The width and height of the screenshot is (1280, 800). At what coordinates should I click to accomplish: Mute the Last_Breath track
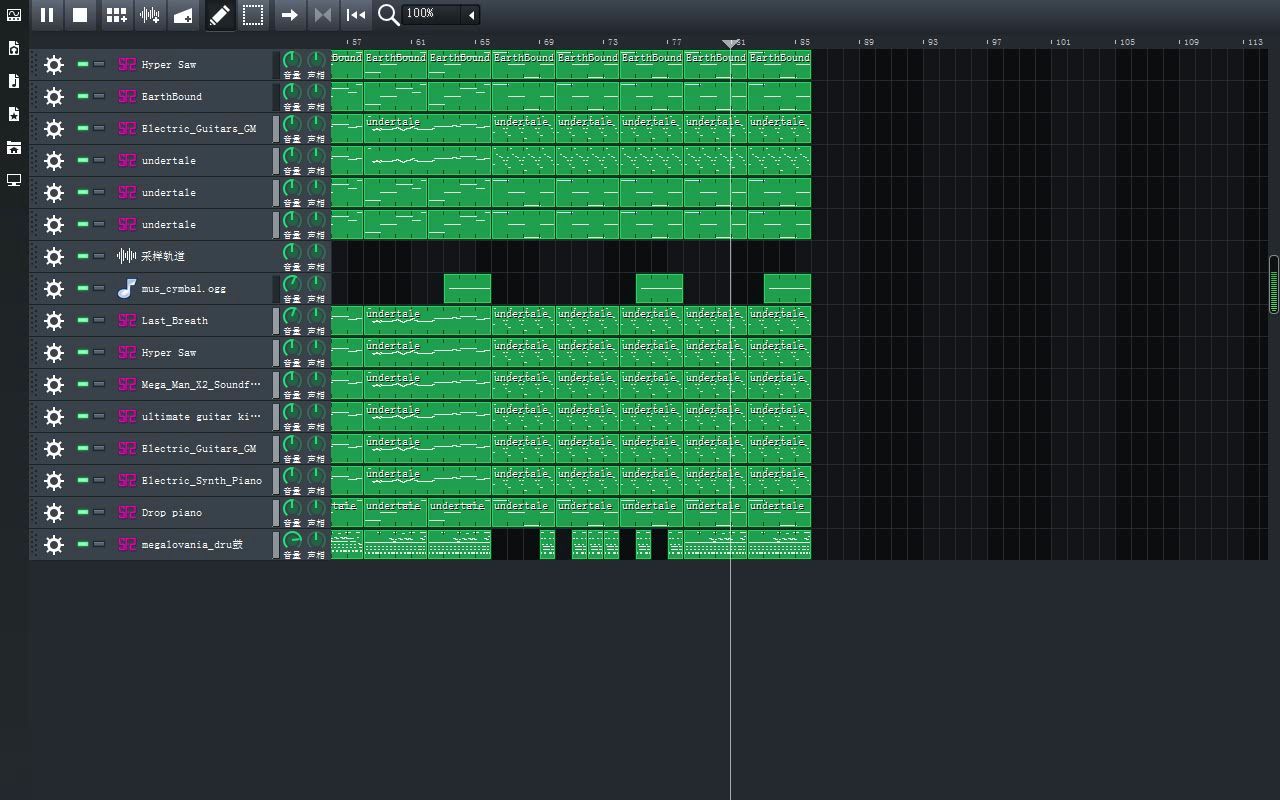point(83,320)
